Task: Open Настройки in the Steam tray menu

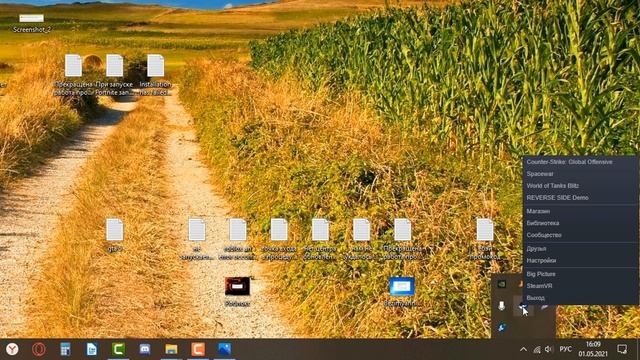Action: click(x=580, y=260)
